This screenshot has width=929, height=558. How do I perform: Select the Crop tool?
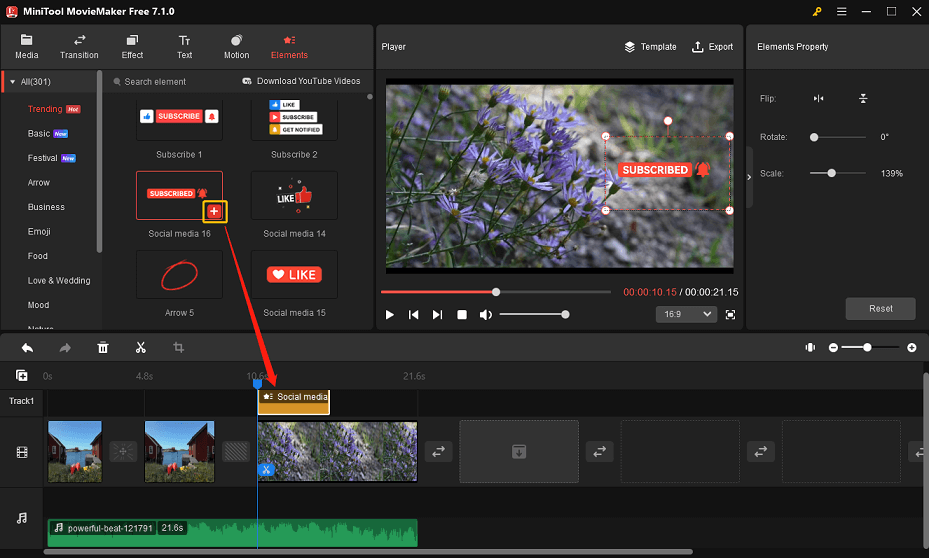(x=178, y=348)
